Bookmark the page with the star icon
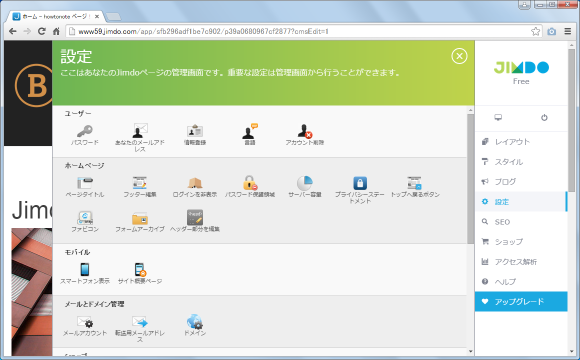 535,31
